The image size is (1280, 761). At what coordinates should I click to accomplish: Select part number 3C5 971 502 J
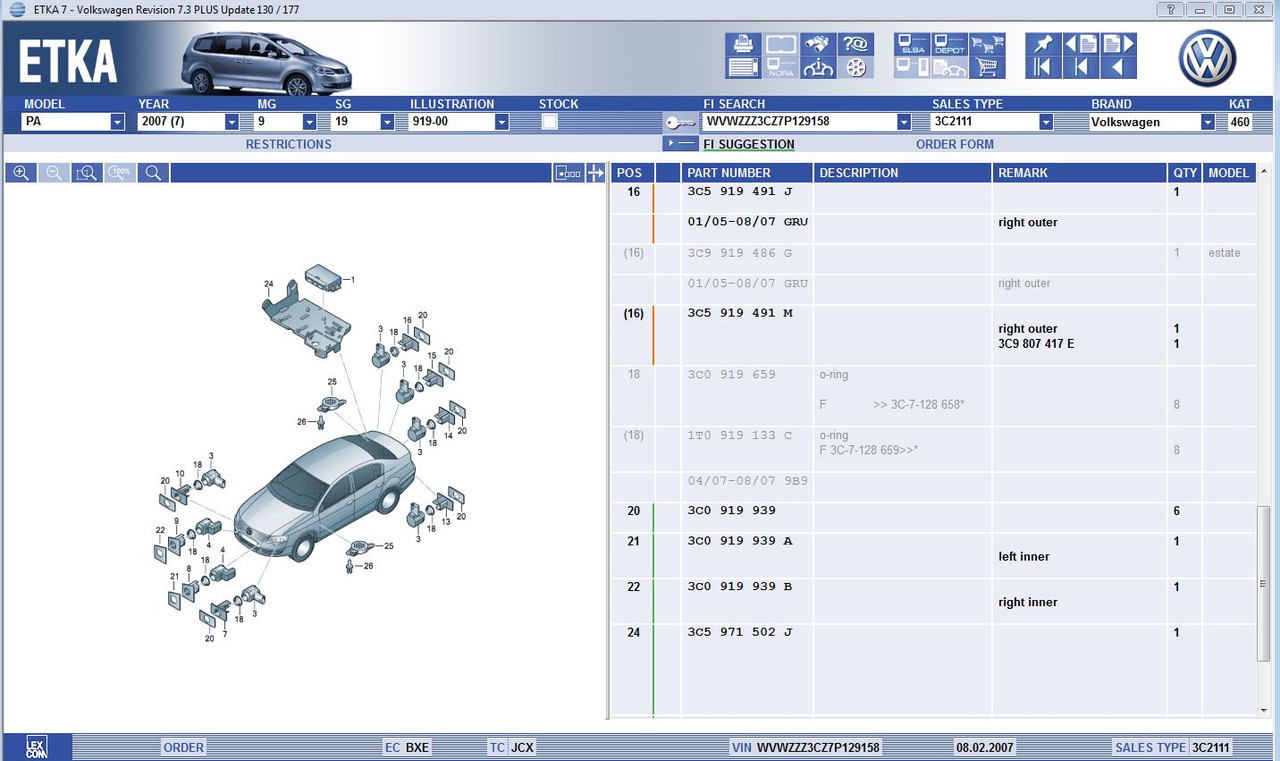tap(740, 632)
